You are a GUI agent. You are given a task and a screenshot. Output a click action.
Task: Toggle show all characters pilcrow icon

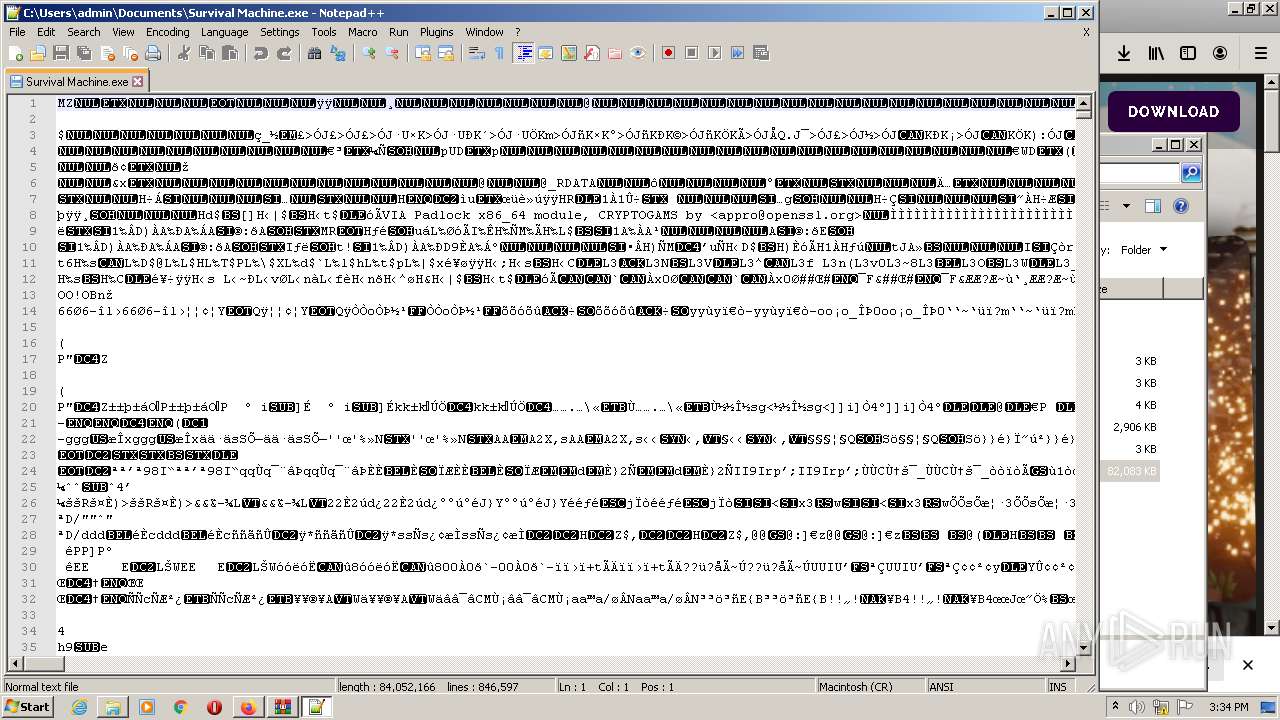point(500,53)
